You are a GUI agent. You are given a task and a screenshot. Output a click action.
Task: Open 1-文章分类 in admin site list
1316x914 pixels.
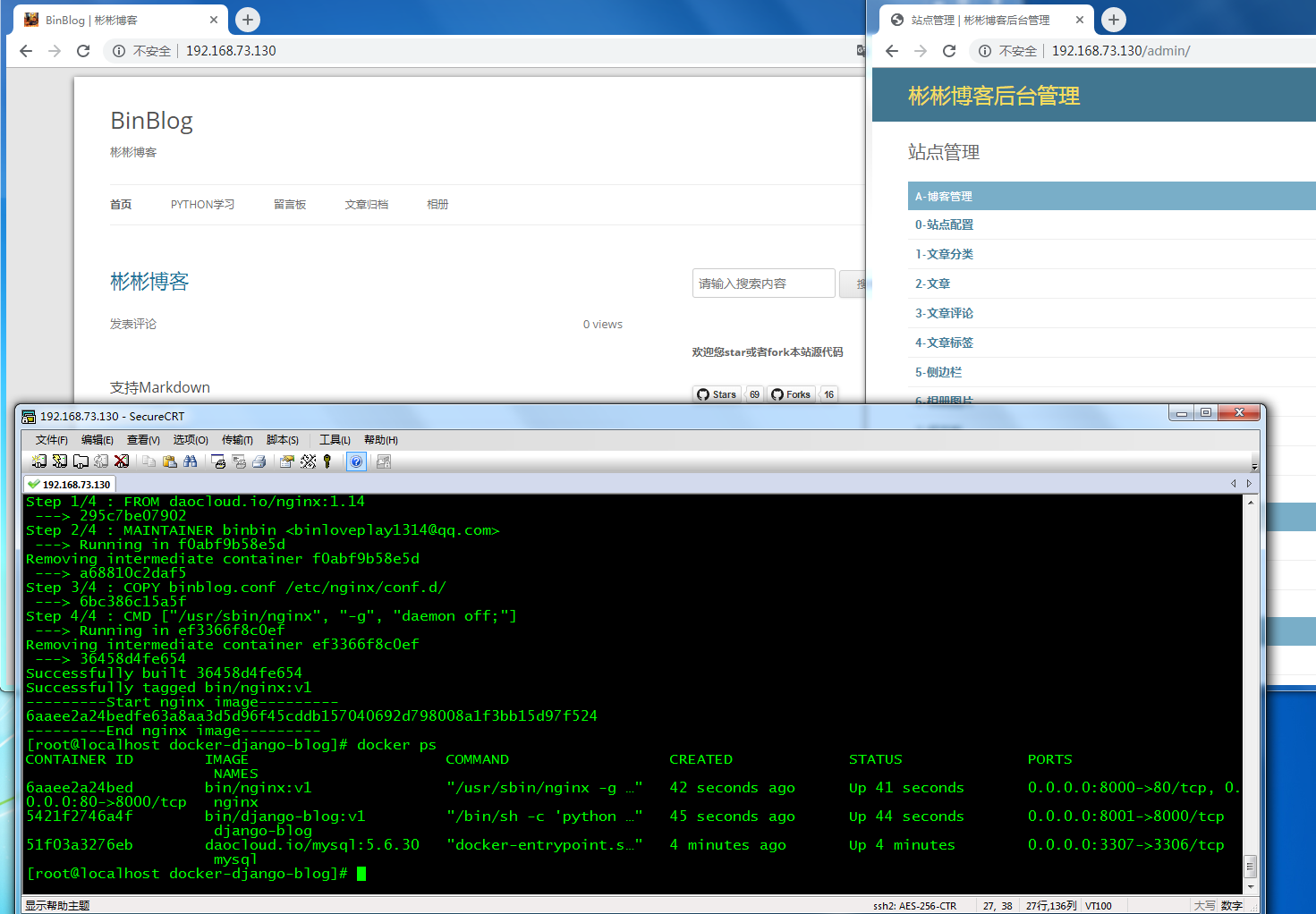point(944,255)
